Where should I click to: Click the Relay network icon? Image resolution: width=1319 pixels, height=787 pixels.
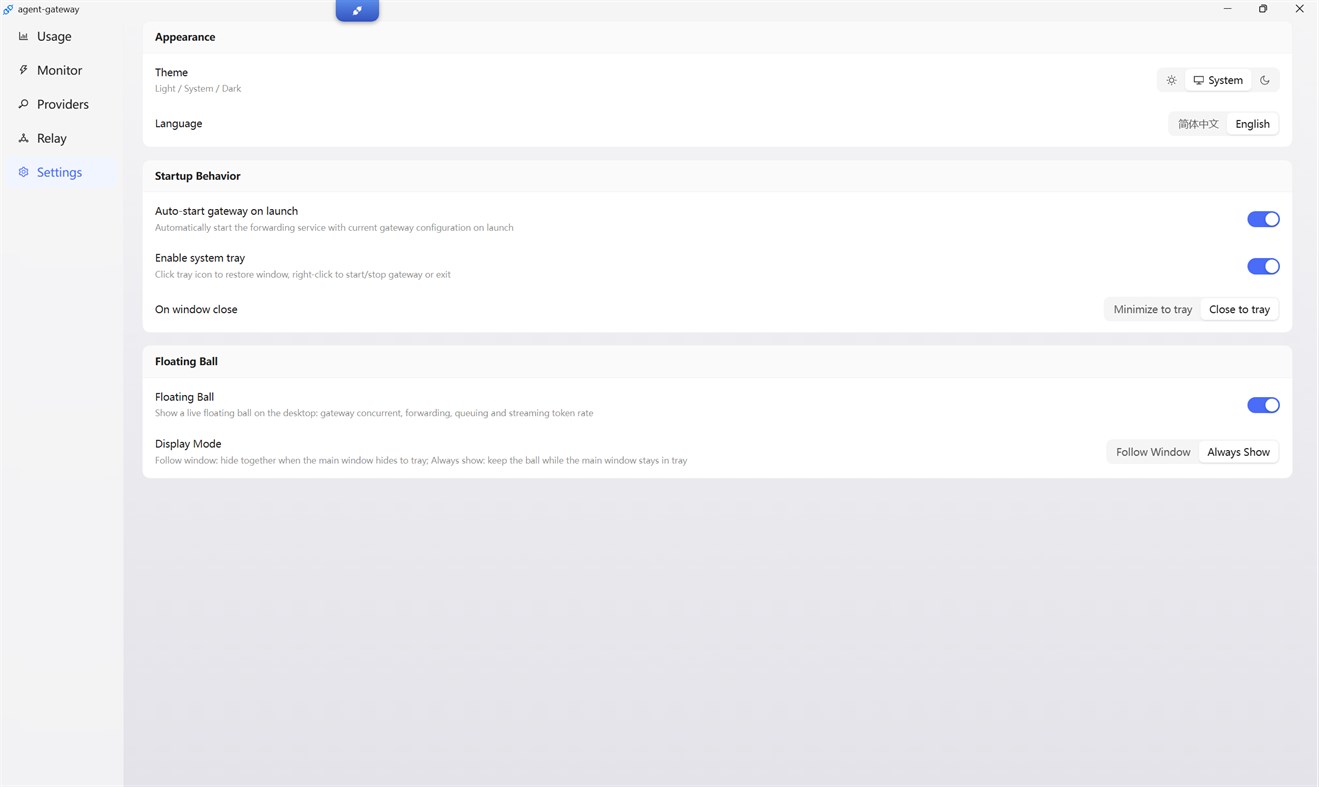coord(24,138)
